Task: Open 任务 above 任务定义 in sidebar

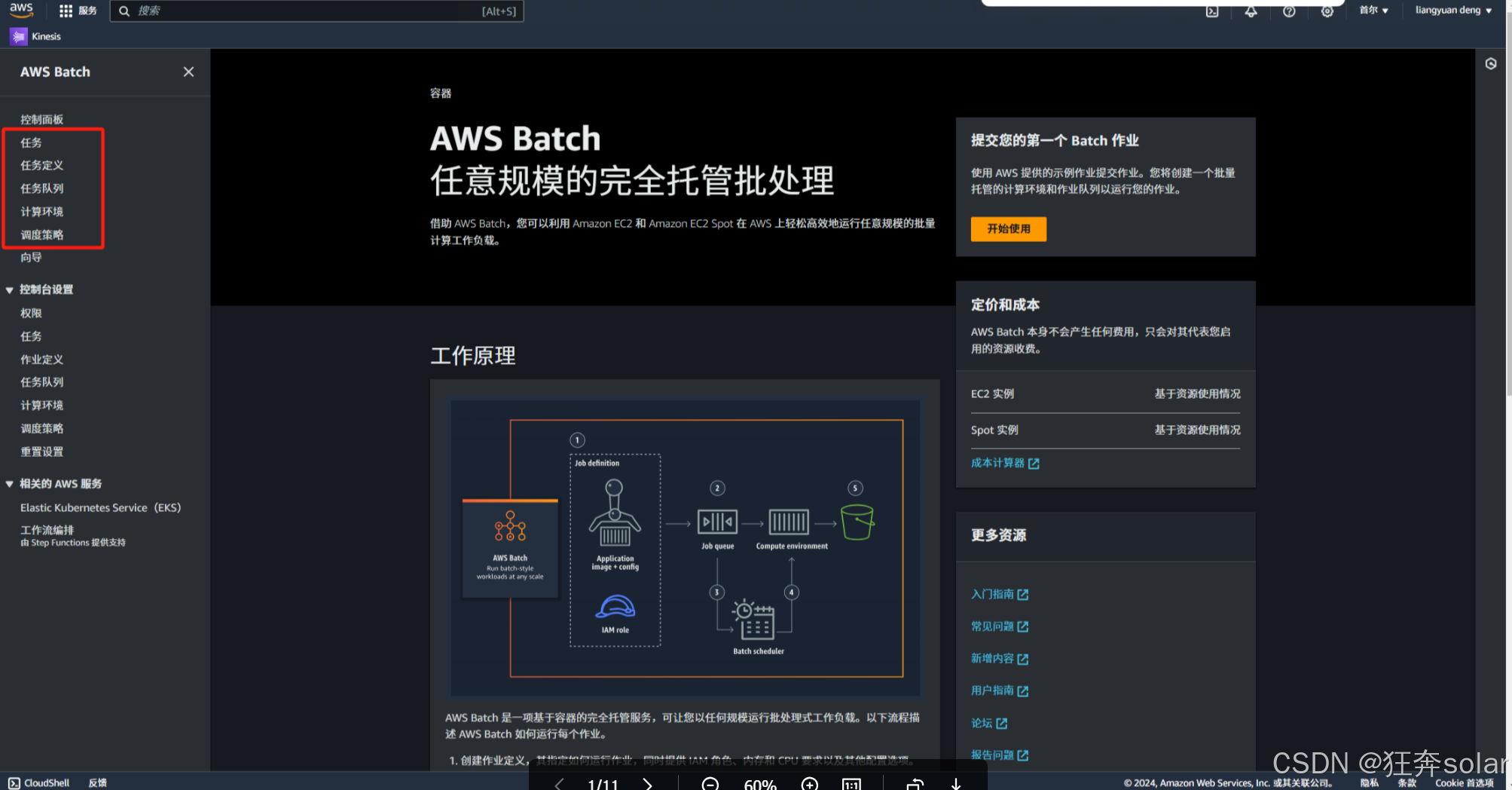Action: point(31,142)
